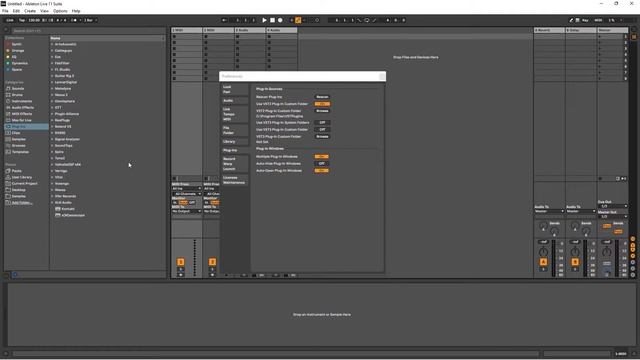
Task: Click the Clips category icon
Action: click(8, 133)
